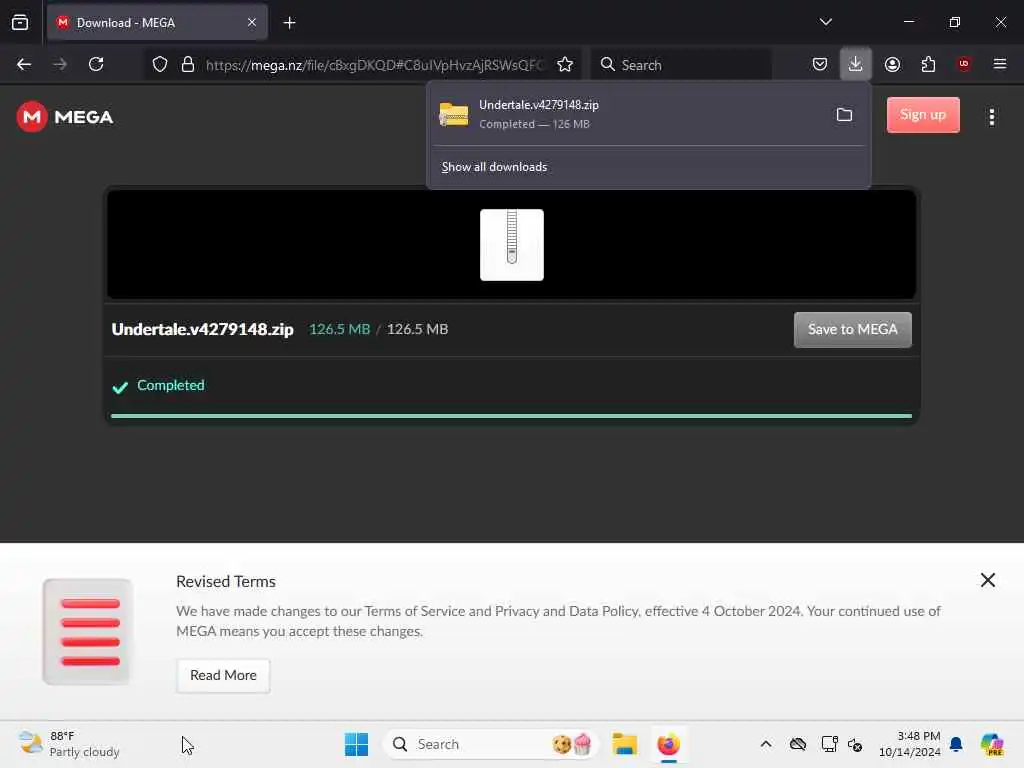Show downloaded zip in containing folder

844,115
